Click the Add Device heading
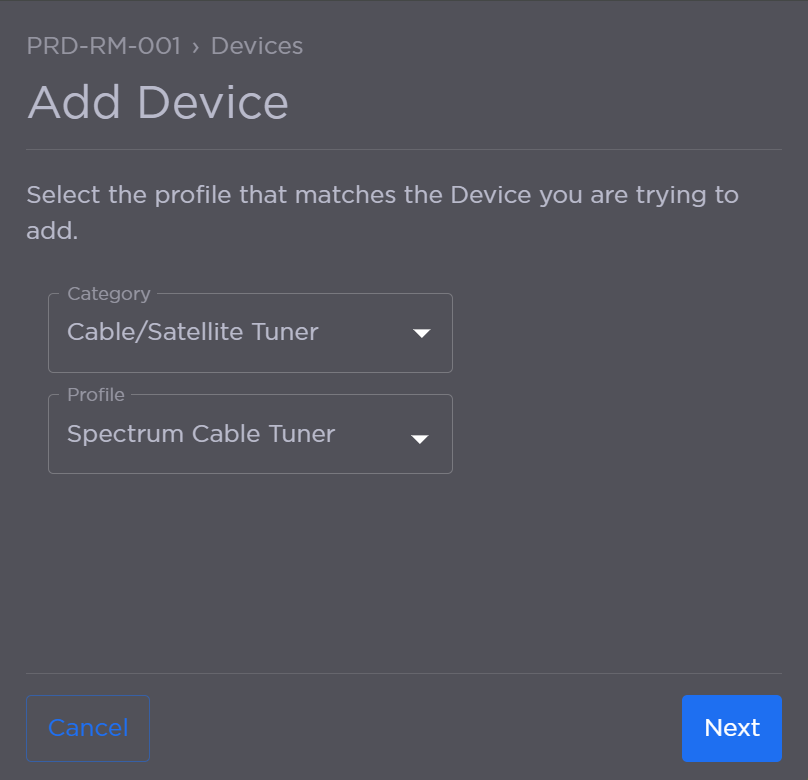This screenshot has height=780, width=808. click(x=158, y=102)
